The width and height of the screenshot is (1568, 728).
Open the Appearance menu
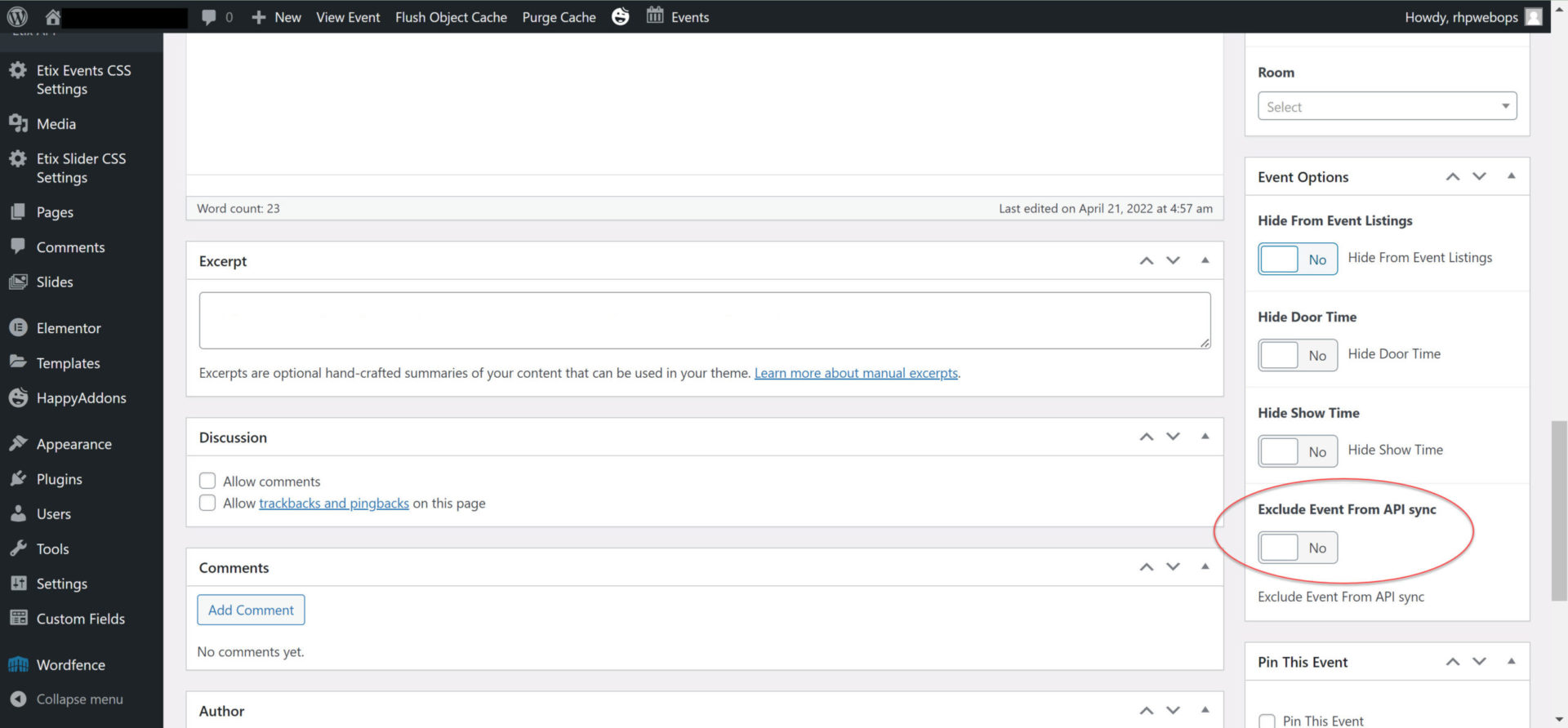pyautogui.click(x=73, y=444)
